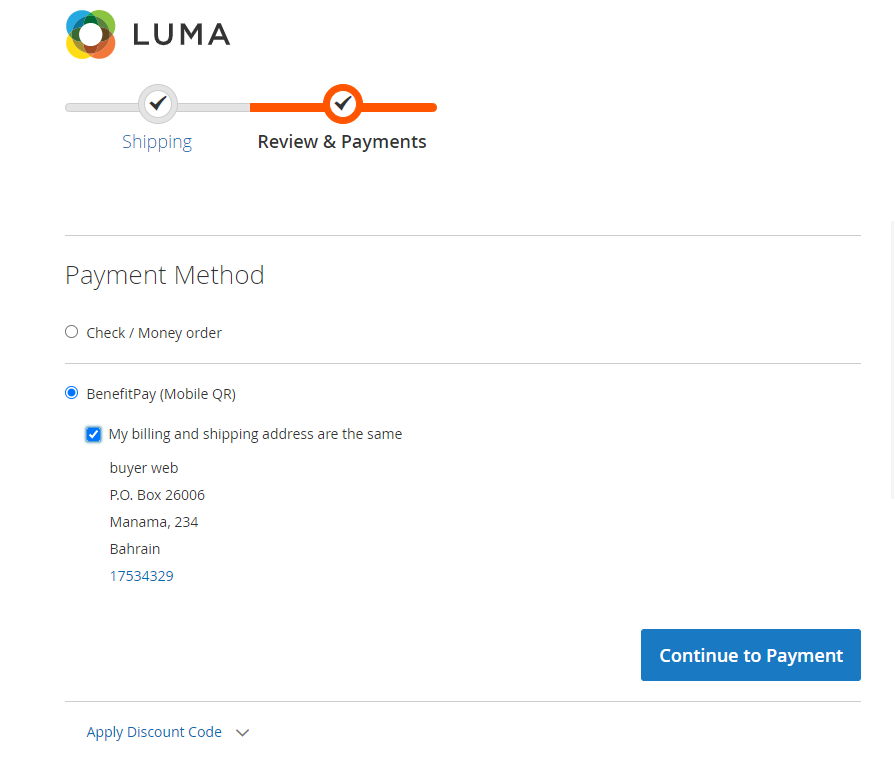894x776 pixels.
Task: Click the Payment Method heading
Action: 165,275
